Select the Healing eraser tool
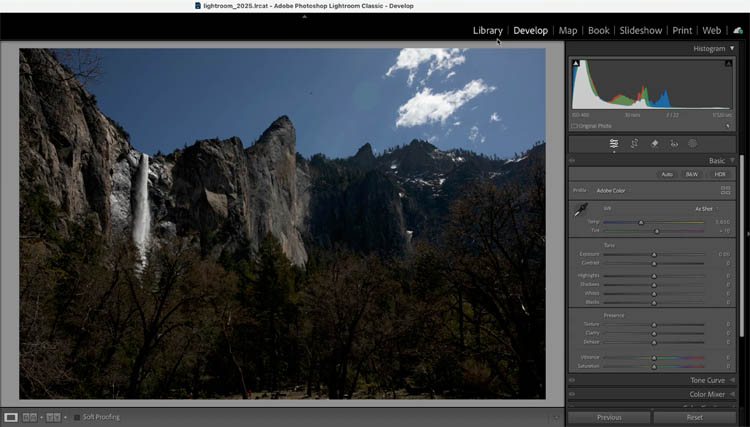The height and width of the screenshot is (427, 750). tap(654, 144)
